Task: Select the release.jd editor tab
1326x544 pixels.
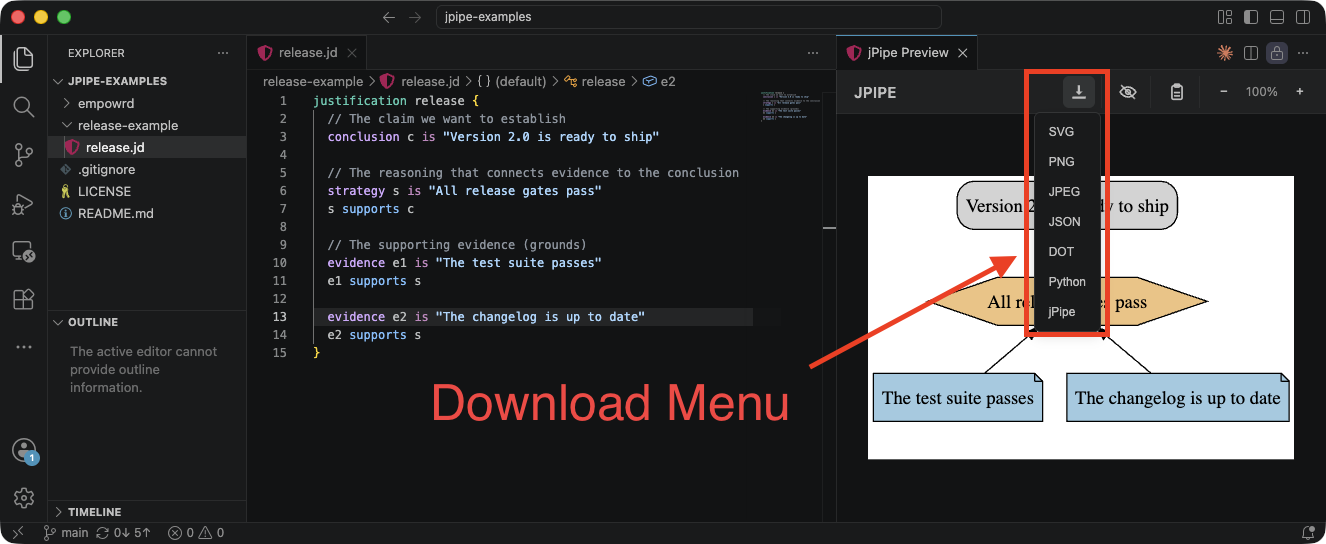Action: (306, 53)
